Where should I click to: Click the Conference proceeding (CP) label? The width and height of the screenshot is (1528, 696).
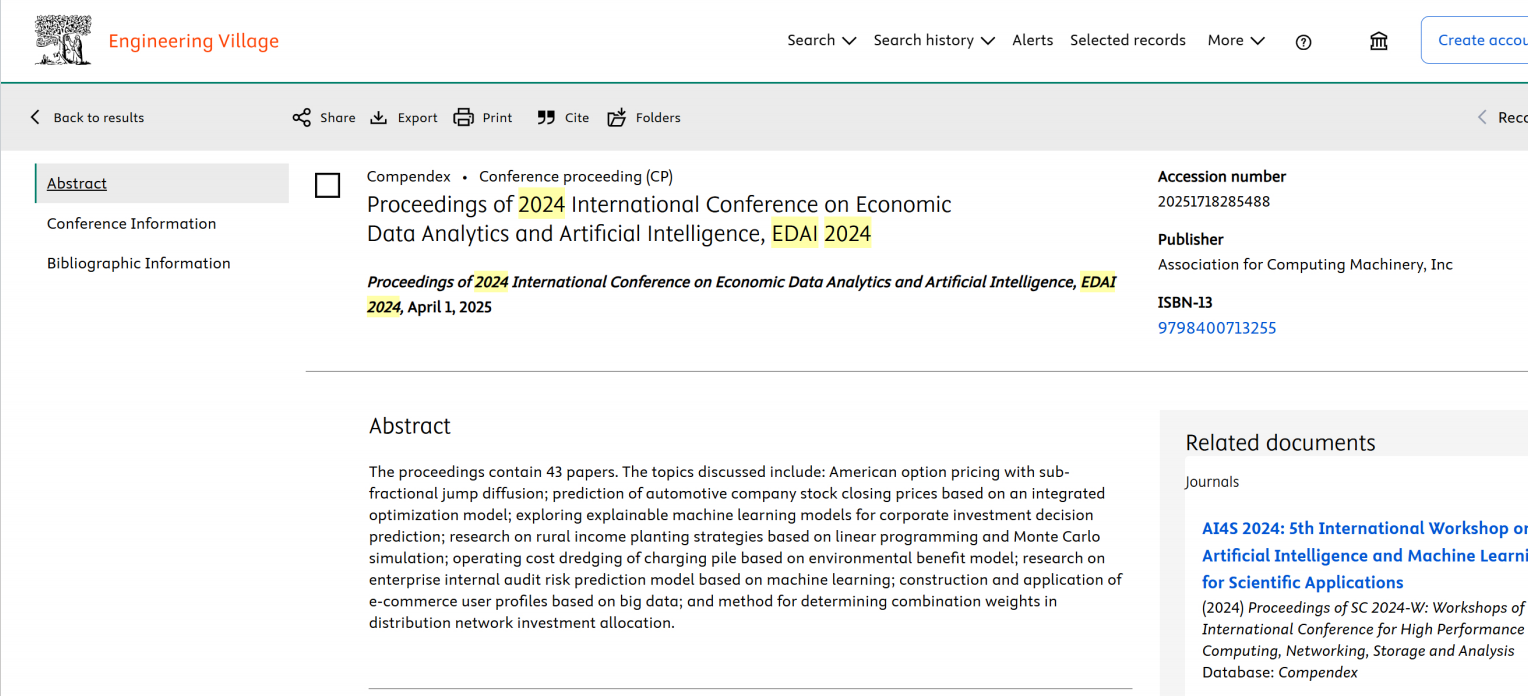(576, 176)
